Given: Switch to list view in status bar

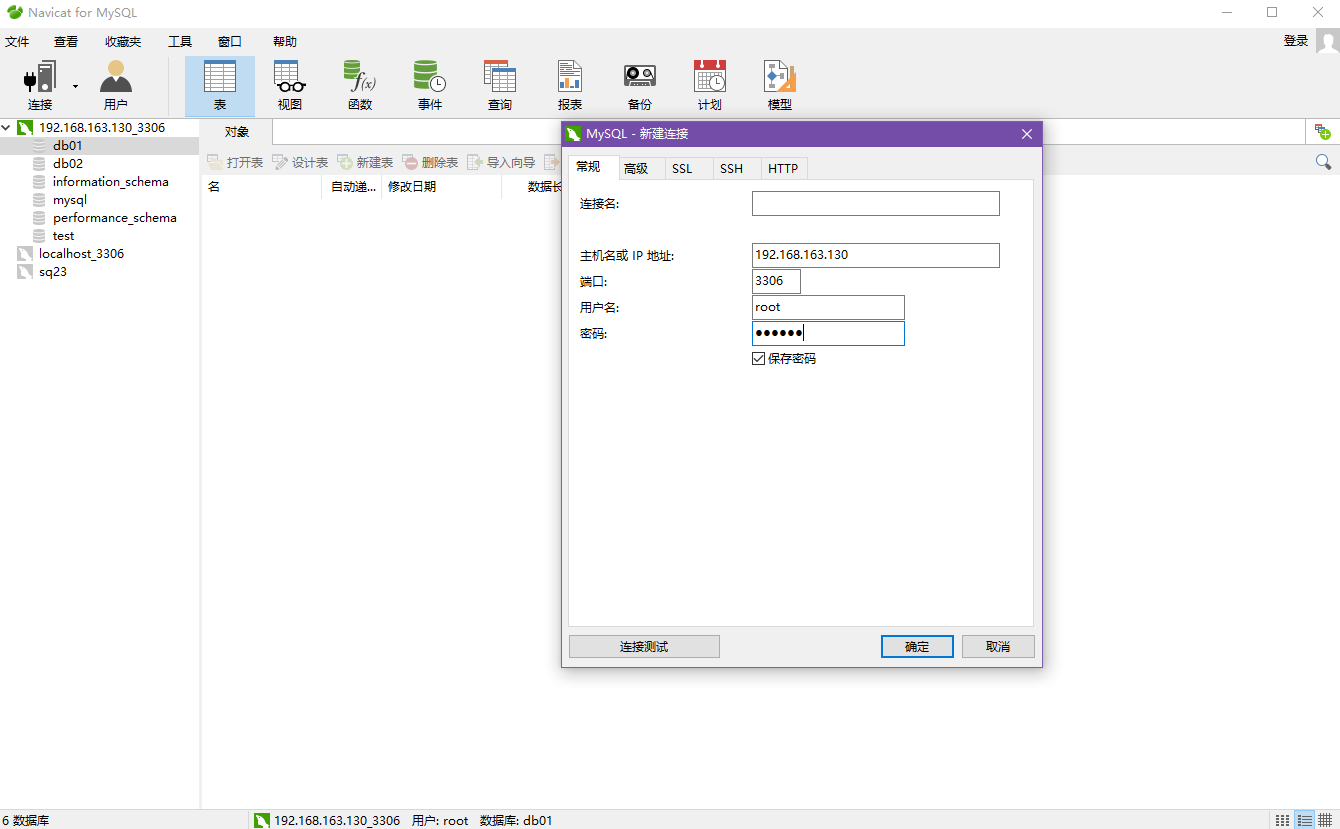Looking at the screenshot, I should coord(1304,820).
